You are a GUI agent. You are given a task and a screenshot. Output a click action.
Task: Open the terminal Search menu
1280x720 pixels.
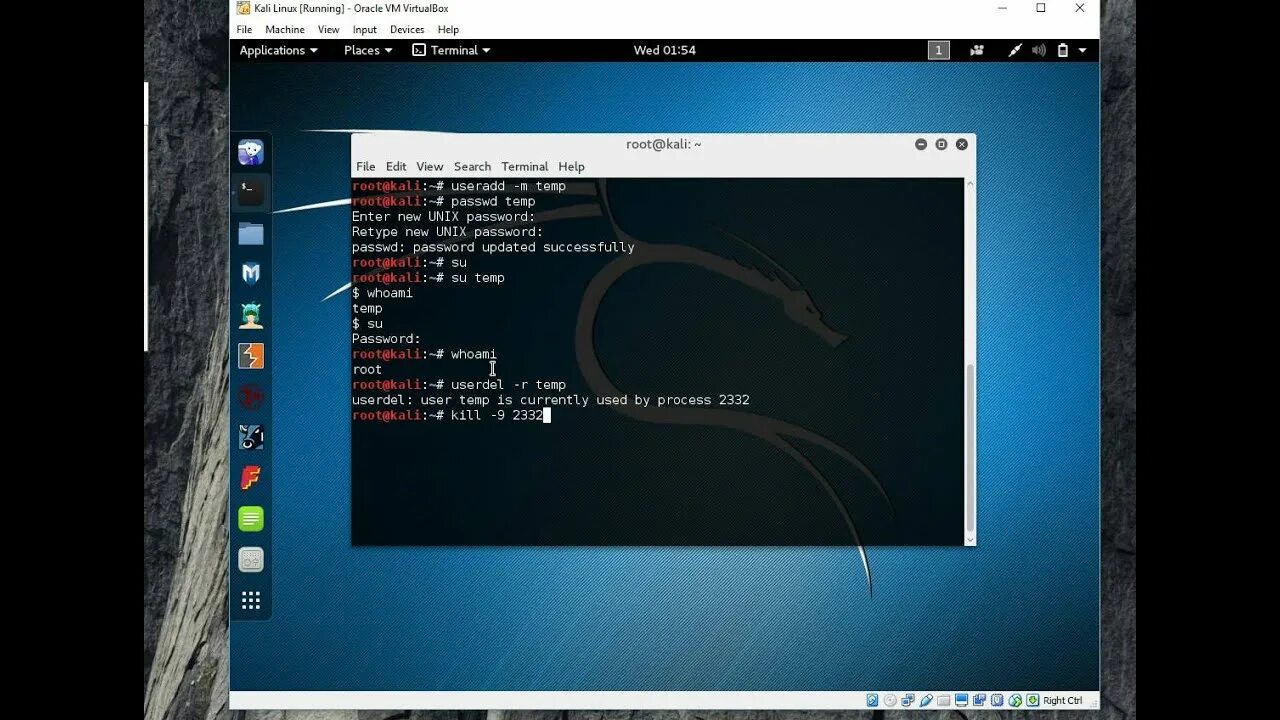coord(472,166)
